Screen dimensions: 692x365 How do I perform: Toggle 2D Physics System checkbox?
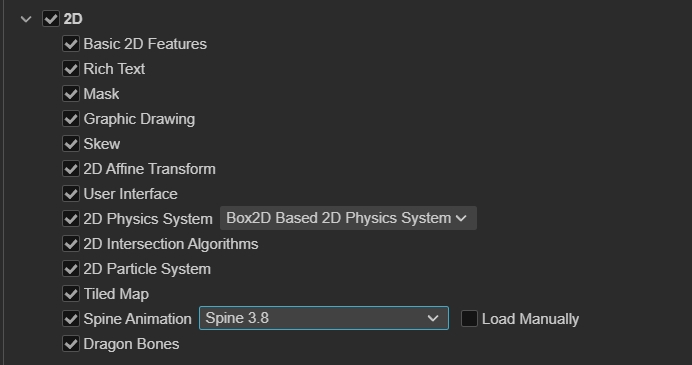(71, 218)
